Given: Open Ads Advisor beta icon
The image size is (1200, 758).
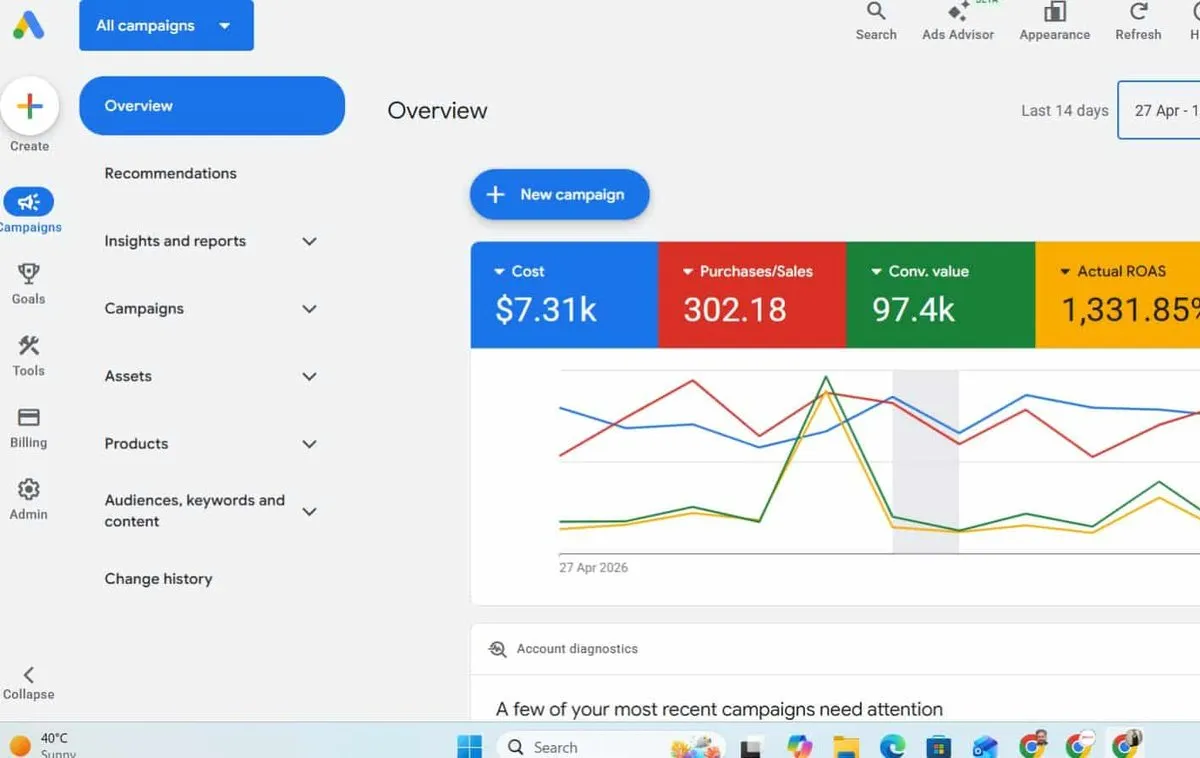Looking at the screenshot, I should [x=958, y=12].
